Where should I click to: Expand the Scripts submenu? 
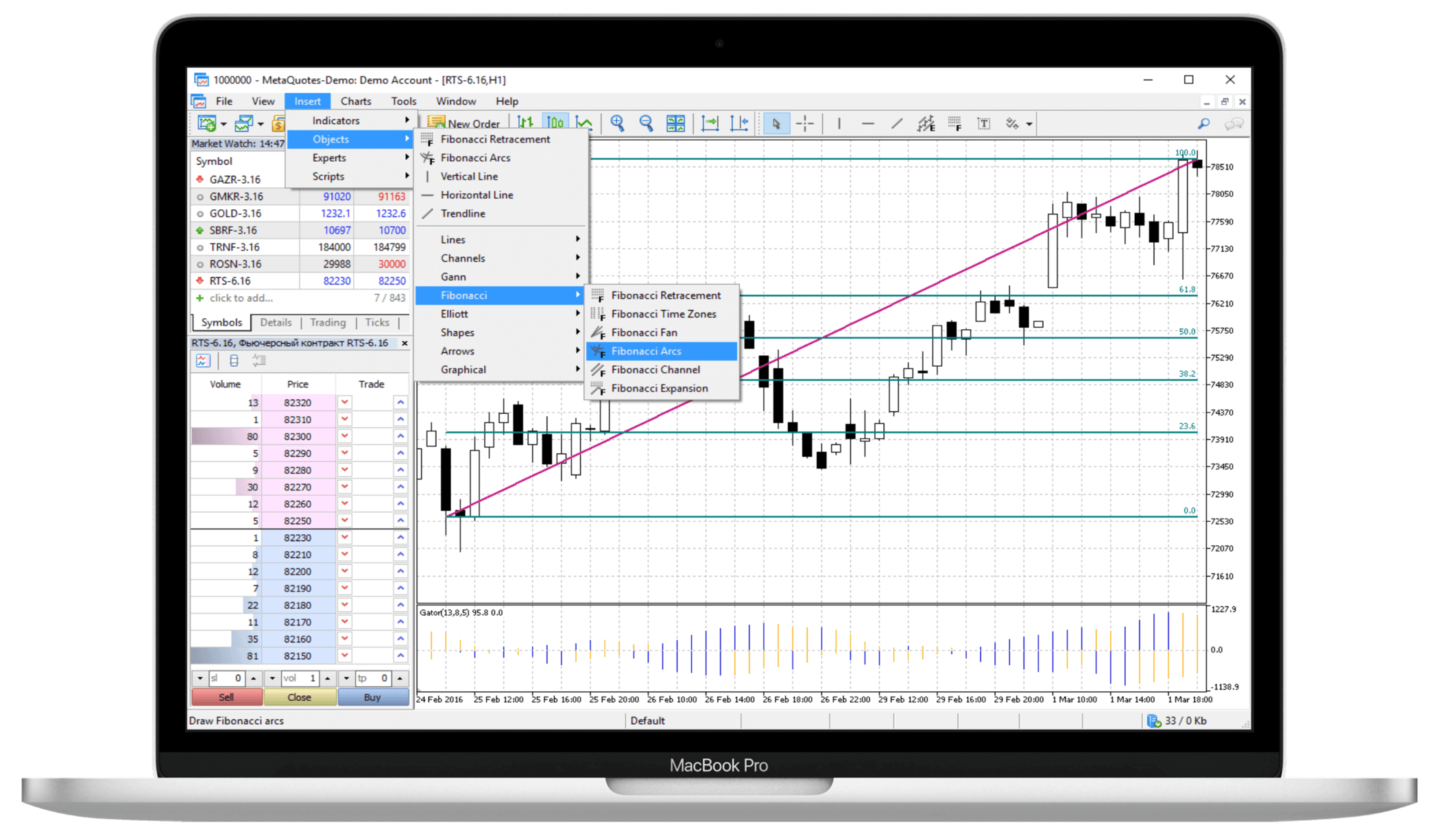[x=350, y=176]
